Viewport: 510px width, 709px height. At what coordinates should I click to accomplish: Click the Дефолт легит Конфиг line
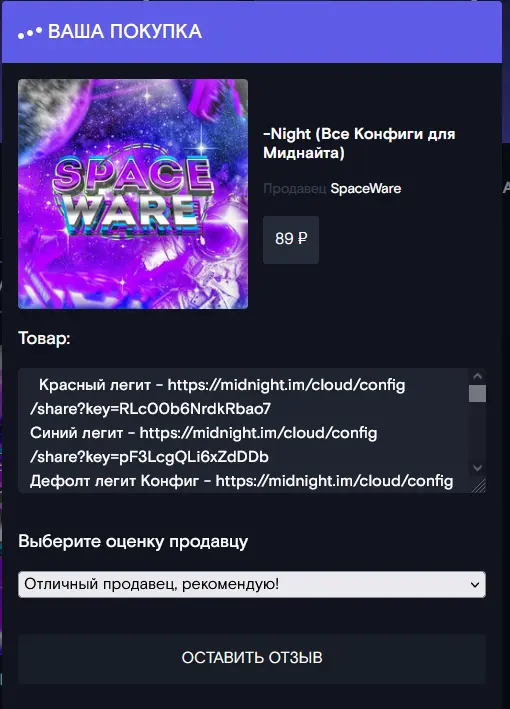(241, 481)
